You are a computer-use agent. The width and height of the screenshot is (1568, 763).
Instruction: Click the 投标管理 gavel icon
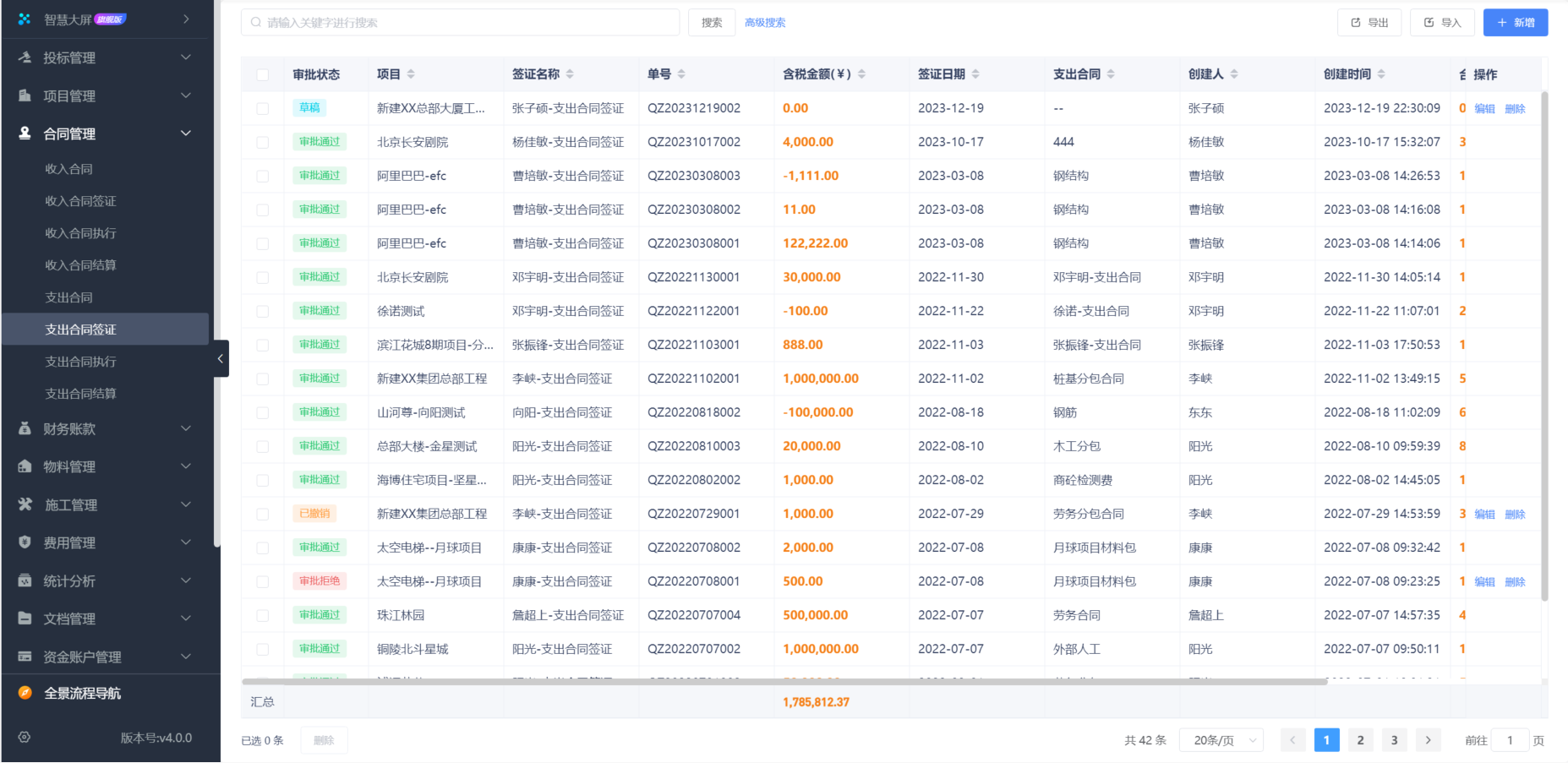[25, 57]
